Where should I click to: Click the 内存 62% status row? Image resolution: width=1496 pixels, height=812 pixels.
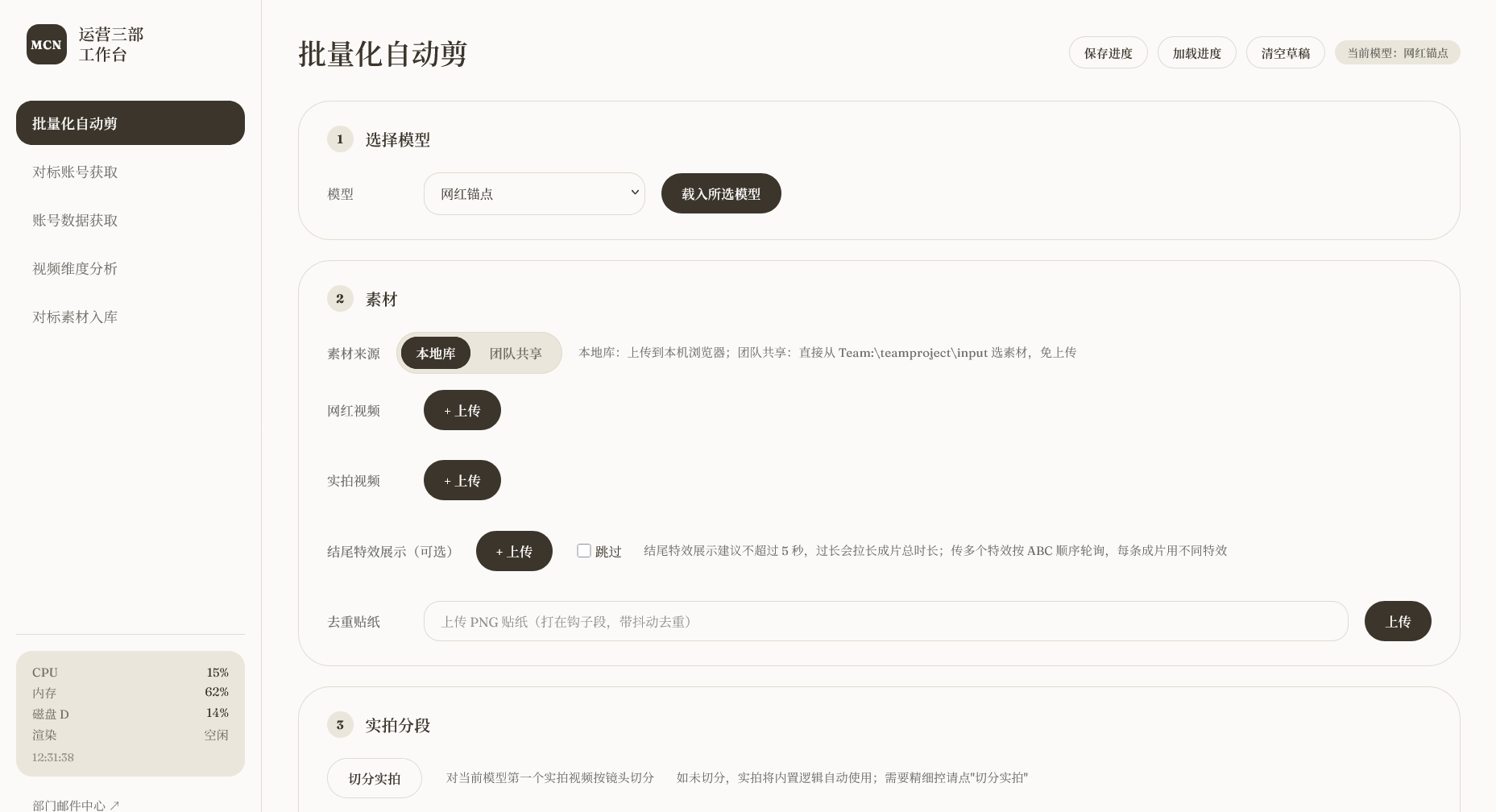click(131, 693)
